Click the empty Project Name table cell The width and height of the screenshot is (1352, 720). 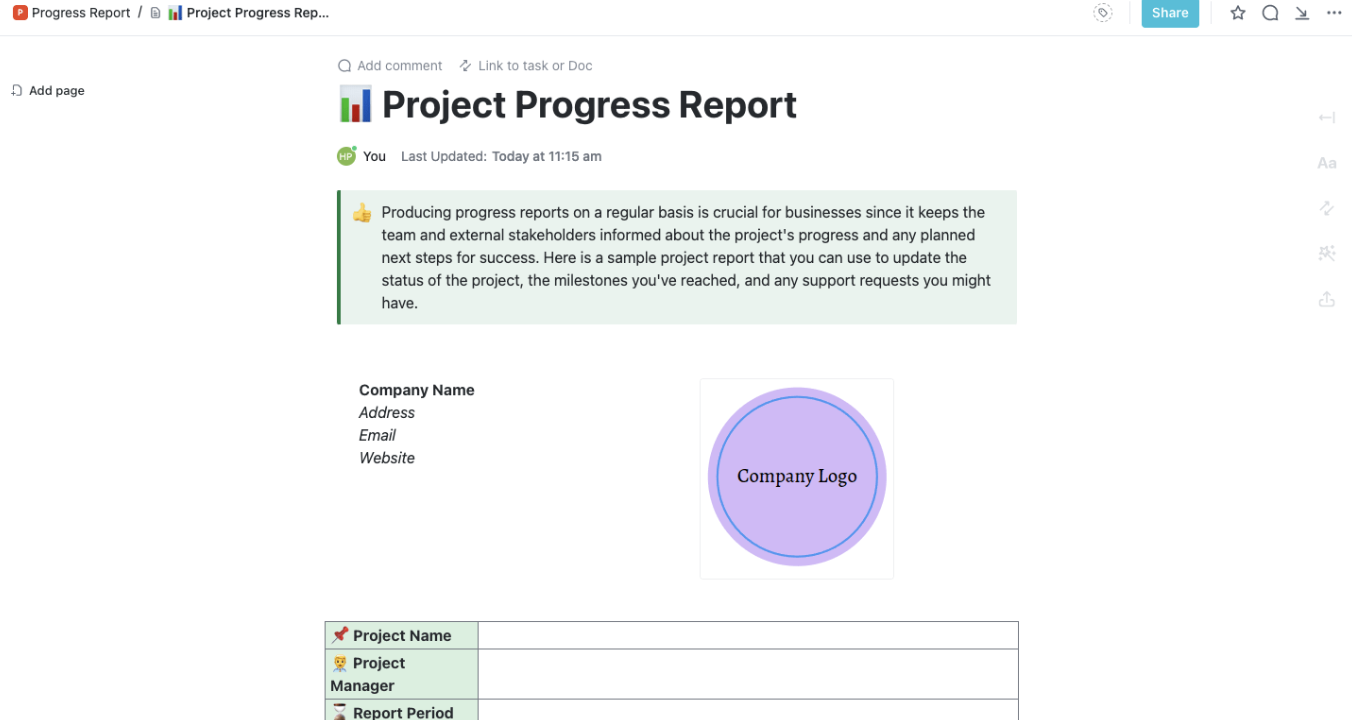(x=748, y=636)
